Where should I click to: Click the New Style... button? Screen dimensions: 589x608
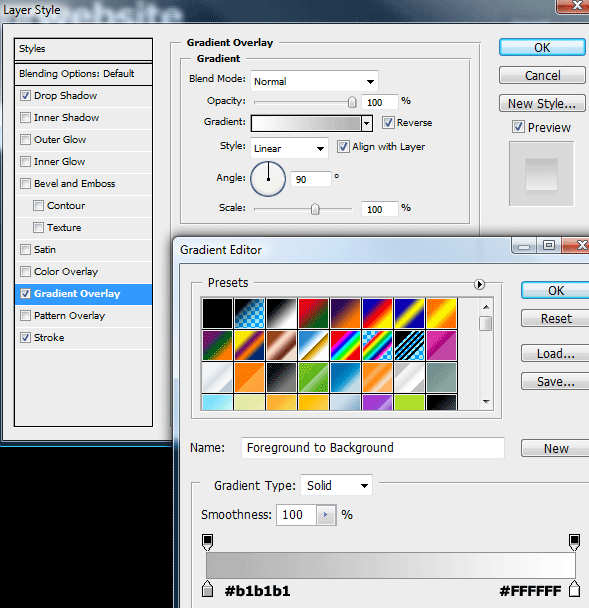click(x=542, y=104)
